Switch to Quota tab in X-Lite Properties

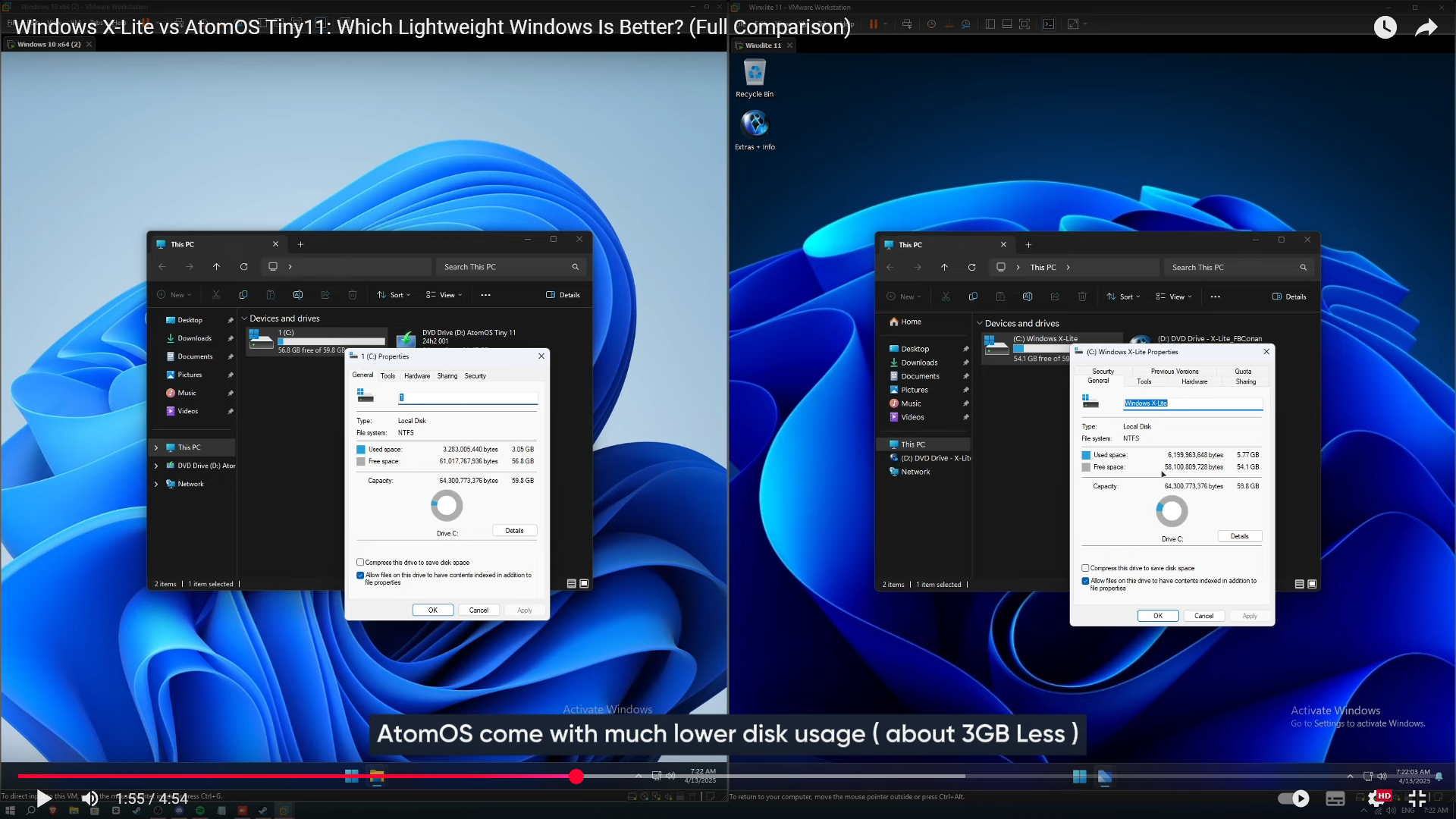point(1243,372)
